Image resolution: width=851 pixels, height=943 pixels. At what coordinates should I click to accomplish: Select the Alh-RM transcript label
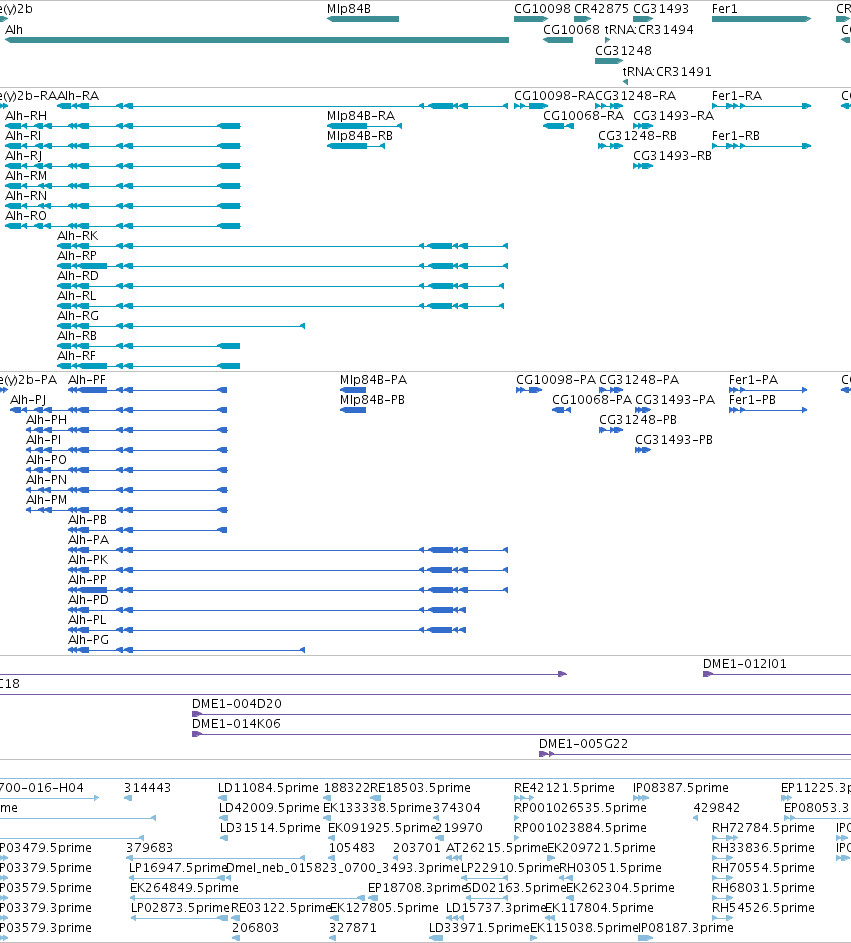[26, 176]
